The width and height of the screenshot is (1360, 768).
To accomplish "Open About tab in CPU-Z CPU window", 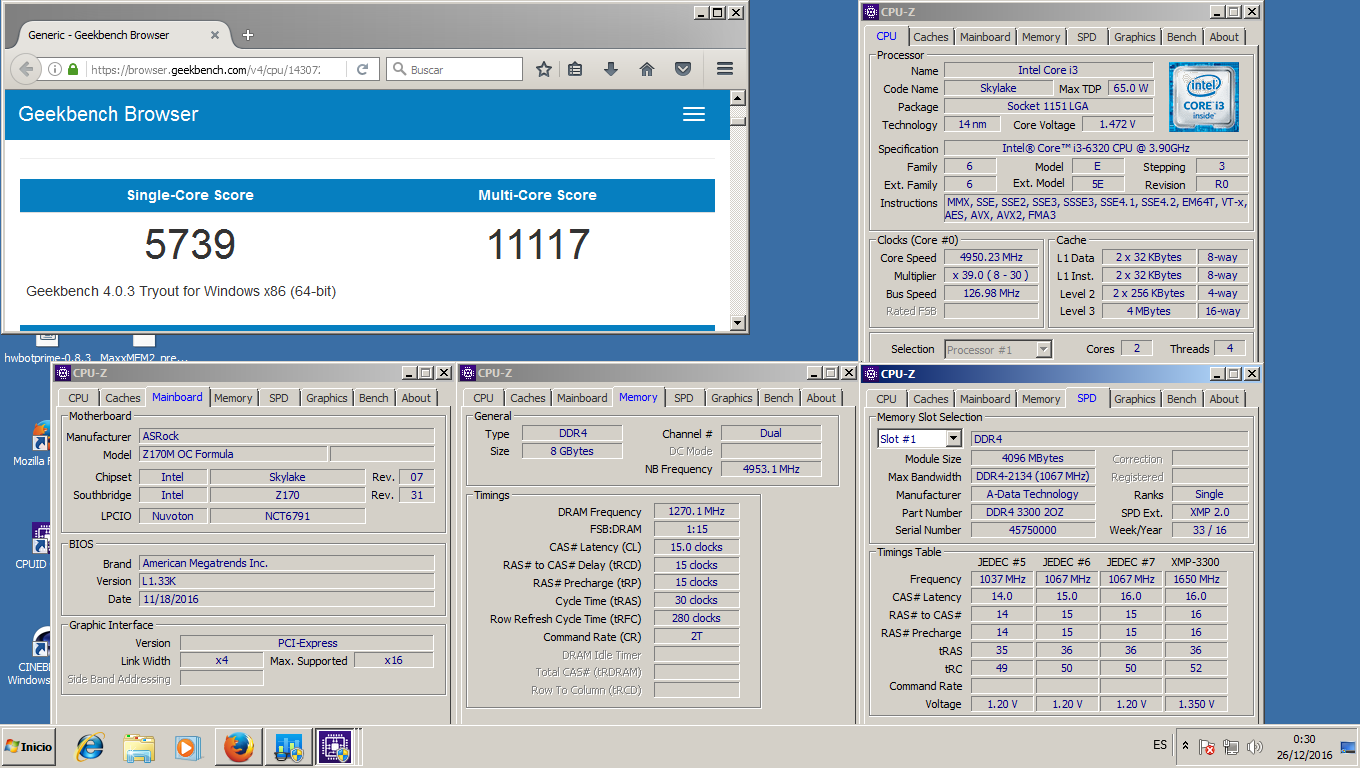I will click(x=1224, y=37).
